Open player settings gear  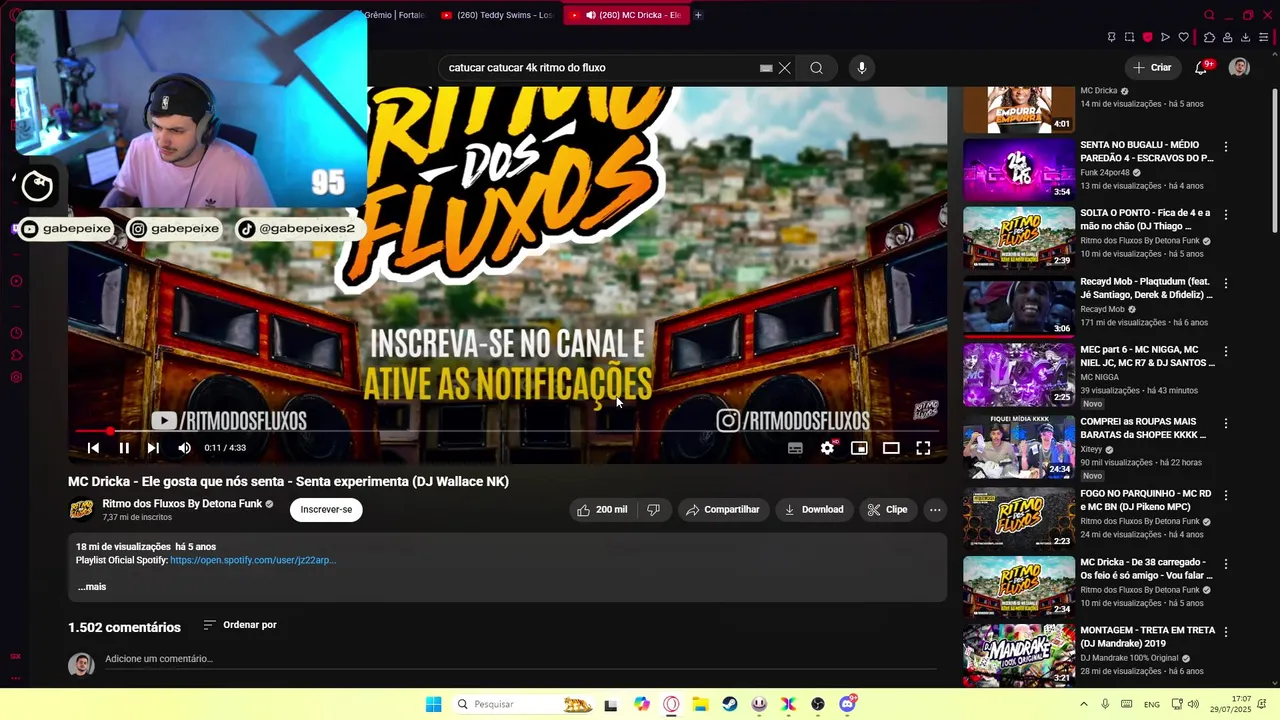tap(827, 448)
